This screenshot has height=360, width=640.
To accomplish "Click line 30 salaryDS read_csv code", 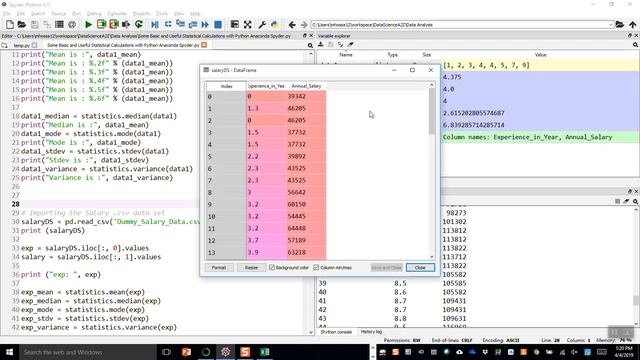I will pyautogui.click(x=111, y=222).
